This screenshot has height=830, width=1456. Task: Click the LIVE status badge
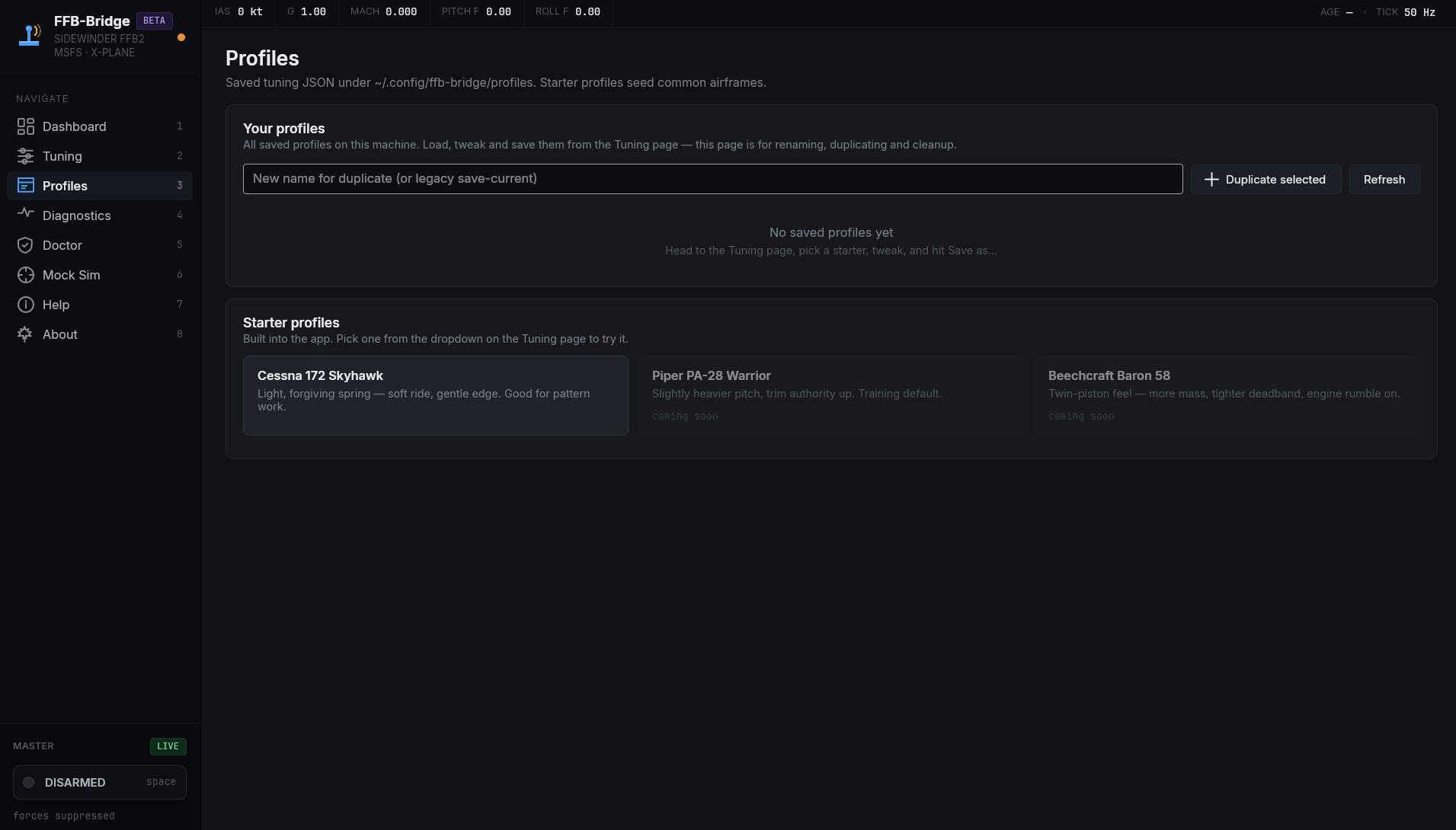click(168, 746)
